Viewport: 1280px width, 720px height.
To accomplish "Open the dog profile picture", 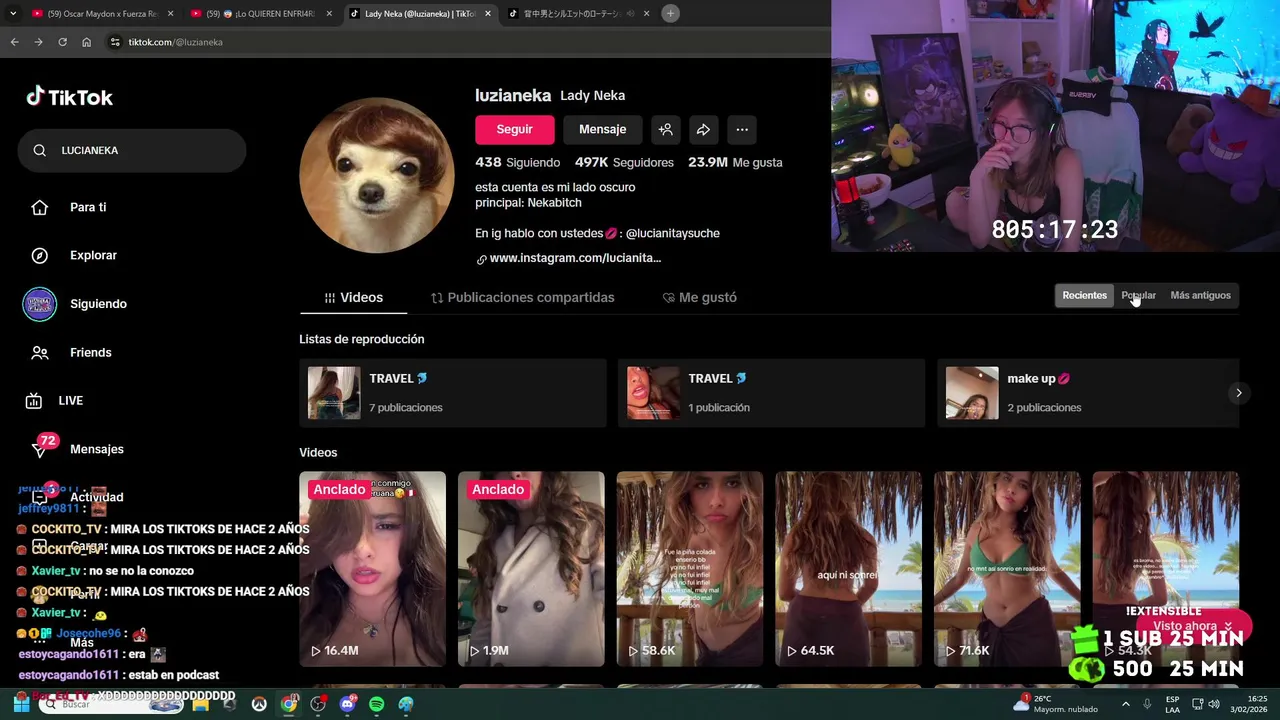I will click(377, 175).
